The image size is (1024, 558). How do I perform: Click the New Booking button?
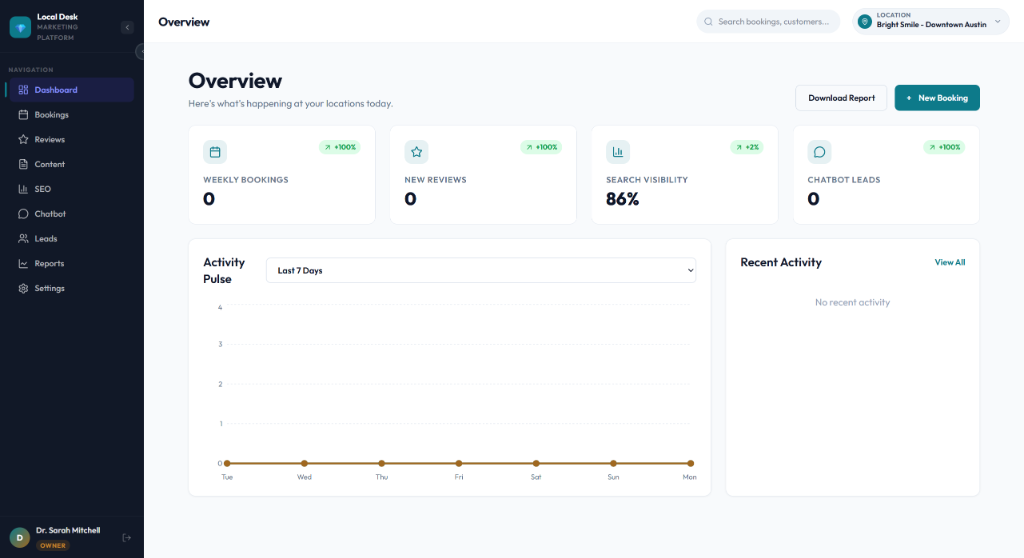[x=937, y=98]
